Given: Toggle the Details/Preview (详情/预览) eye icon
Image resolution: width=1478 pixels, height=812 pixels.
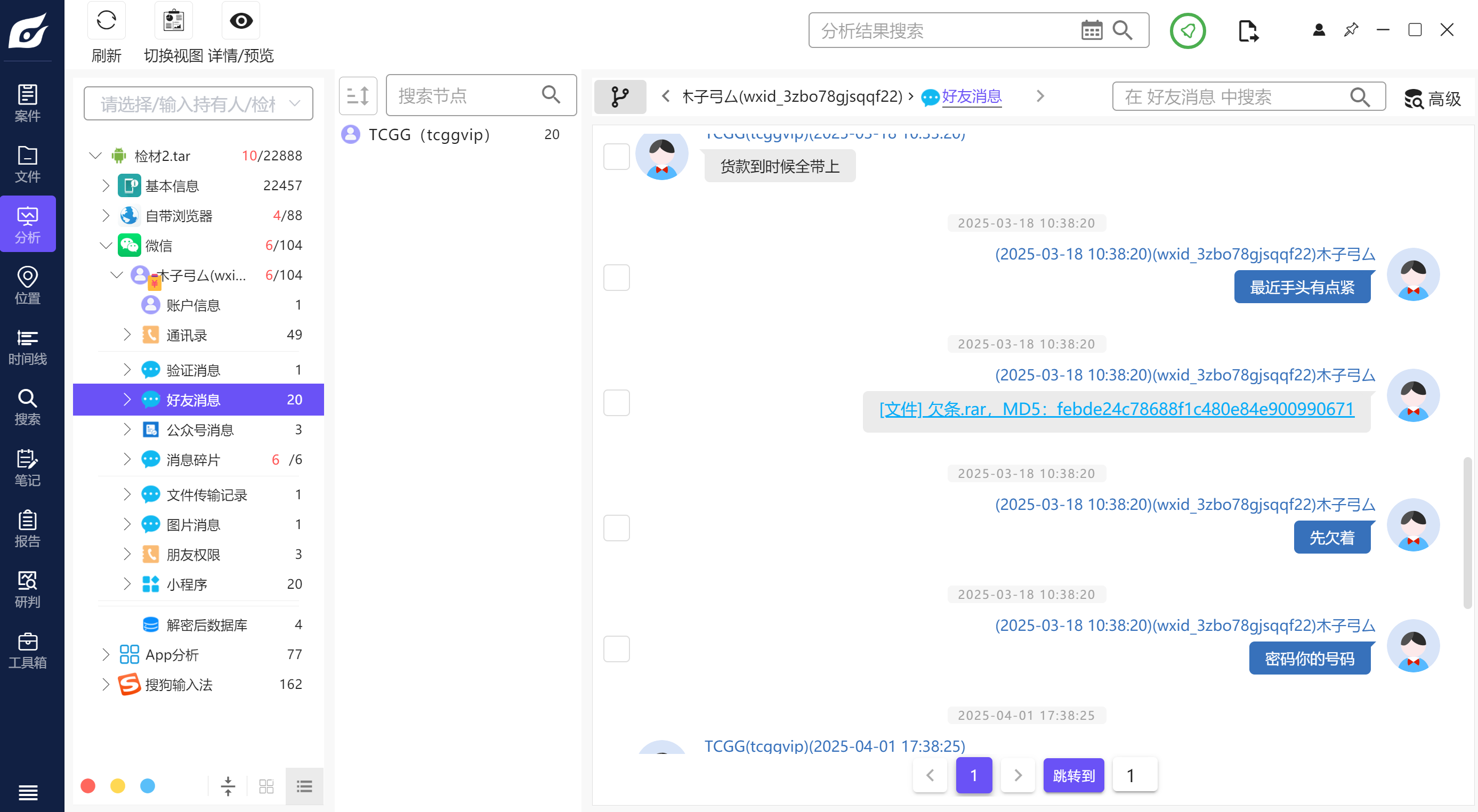Looking at the screenshot, I should click(241, 21).
